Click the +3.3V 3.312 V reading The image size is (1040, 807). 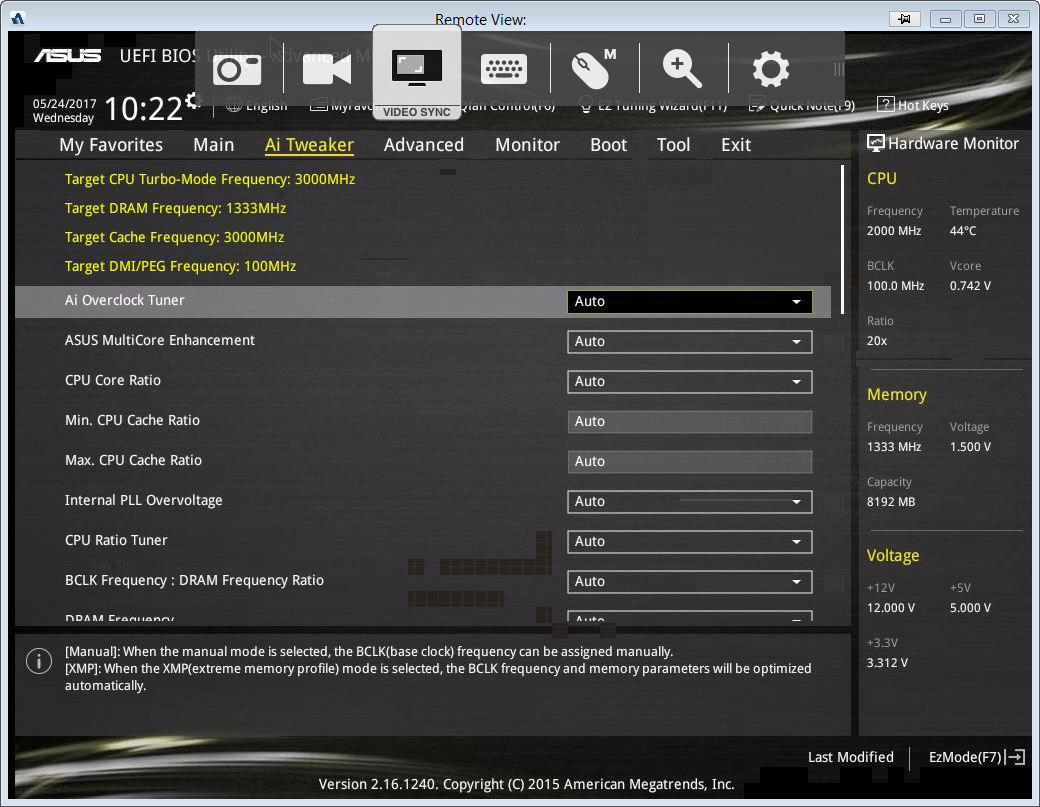pyautogui.click(x=887, y=662)
